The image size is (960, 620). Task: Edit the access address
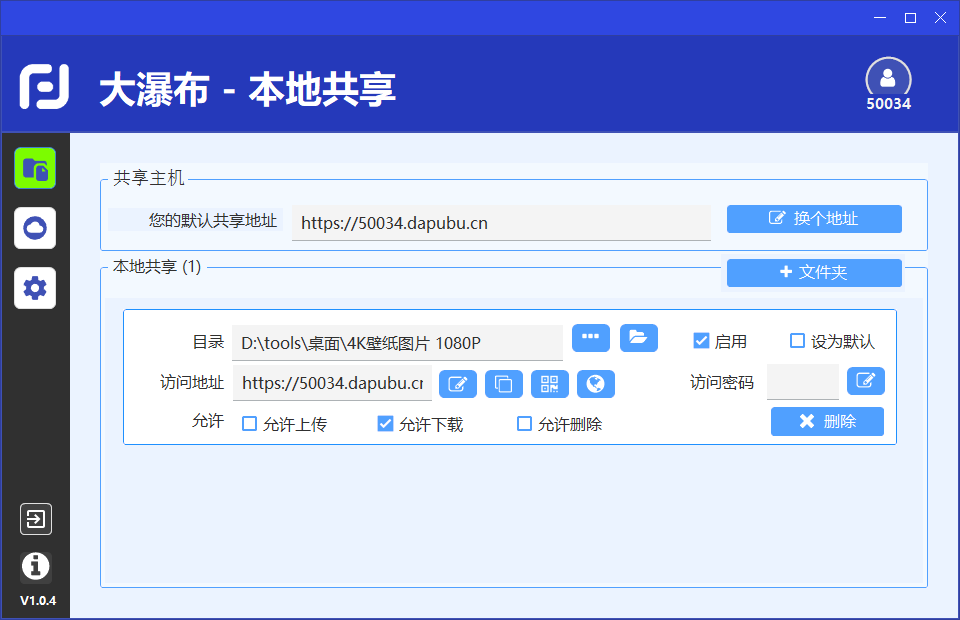(x=458, y=383)
